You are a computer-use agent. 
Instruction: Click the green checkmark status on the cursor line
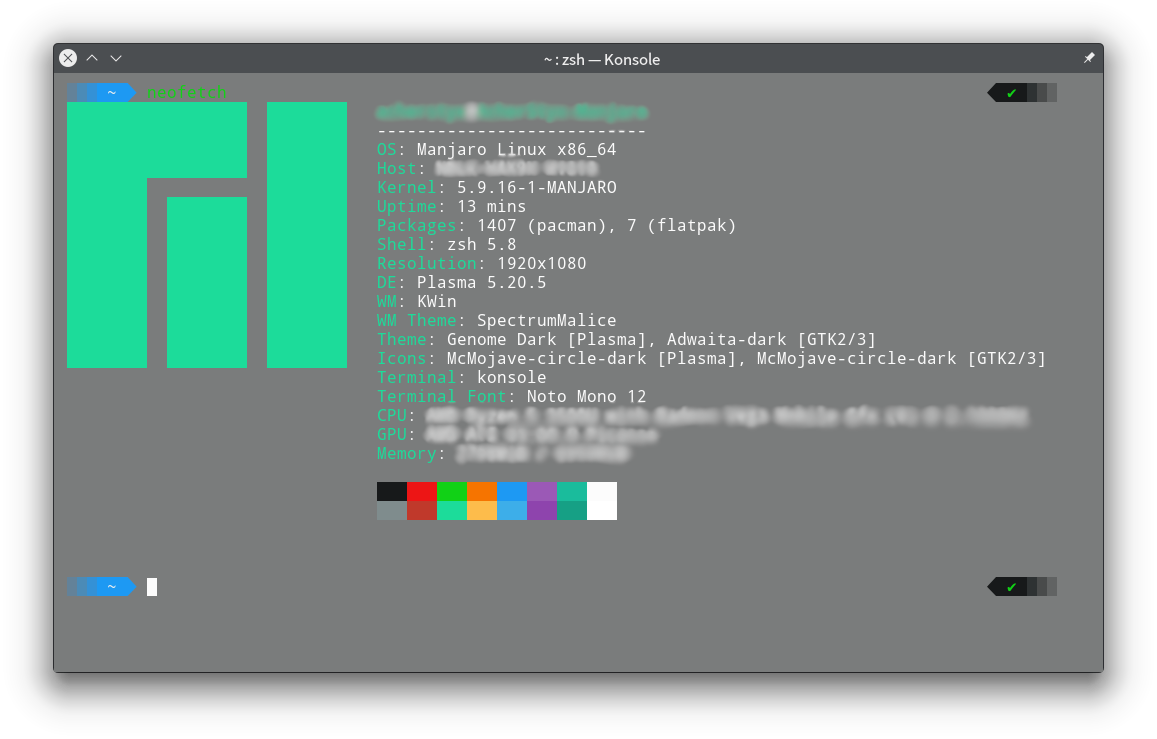pos(1012,587)
